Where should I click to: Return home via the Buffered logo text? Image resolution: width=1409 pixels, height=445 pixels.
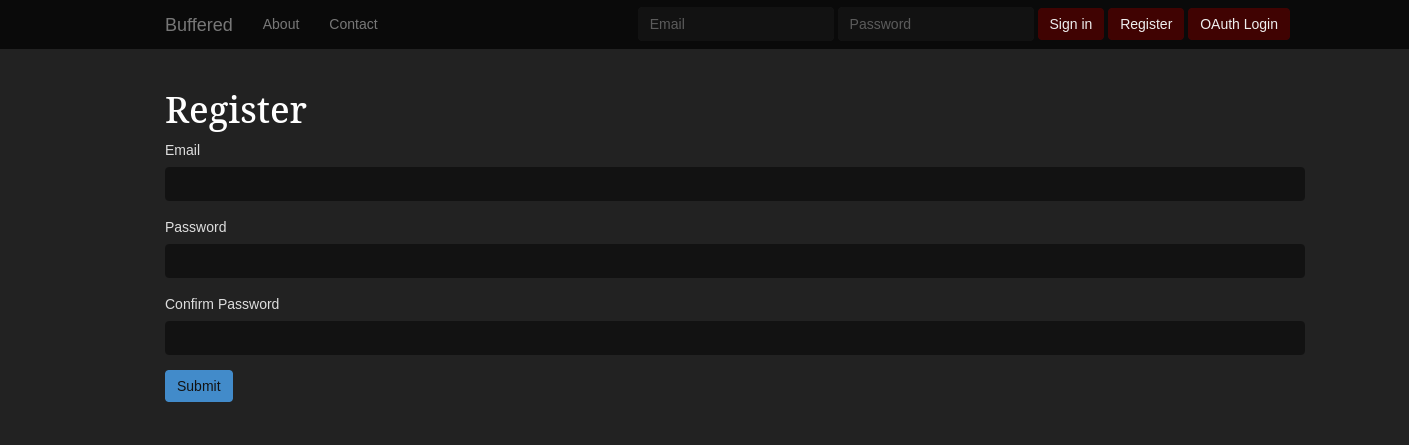(198, 25)
